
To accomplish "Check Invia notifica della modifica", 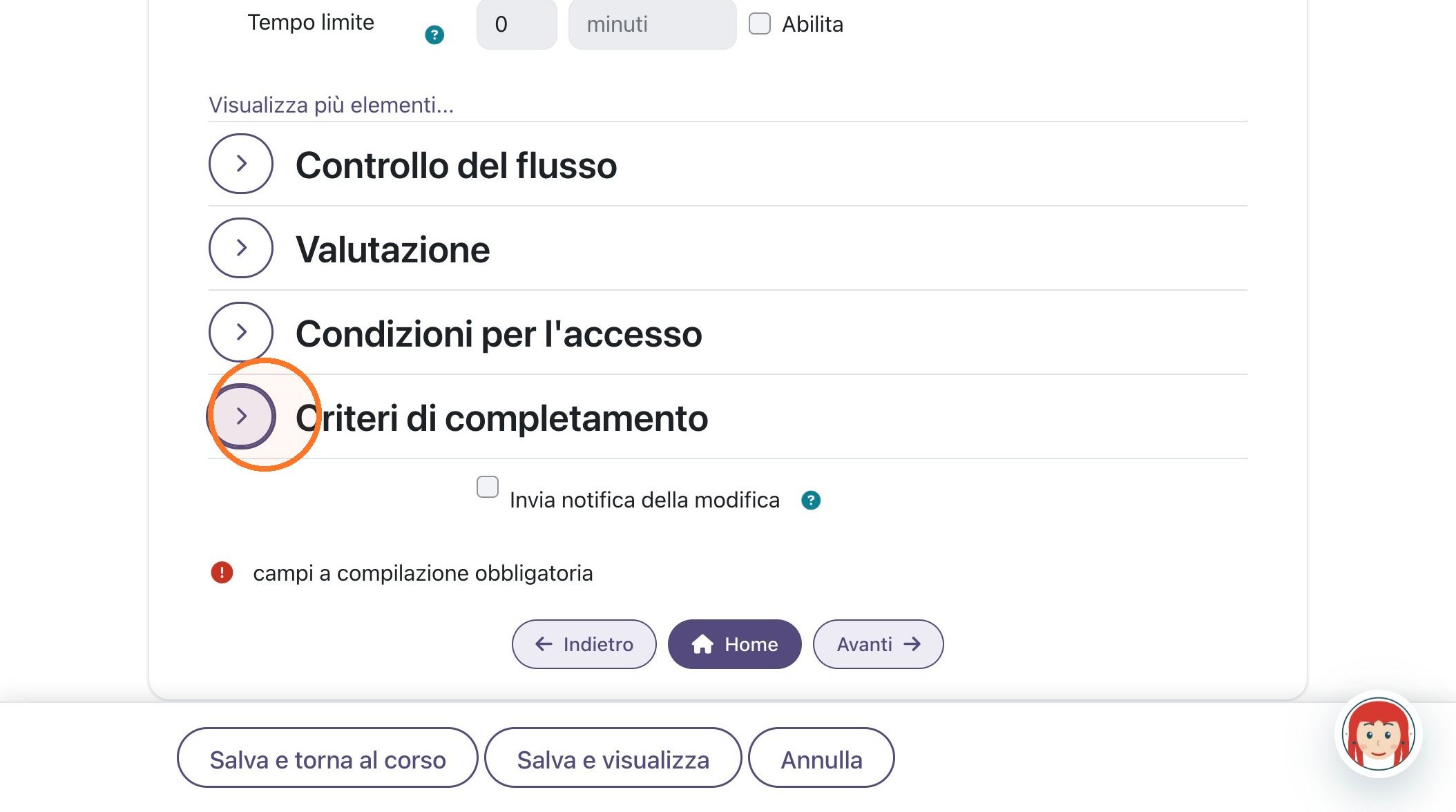I will coord(488,487).
